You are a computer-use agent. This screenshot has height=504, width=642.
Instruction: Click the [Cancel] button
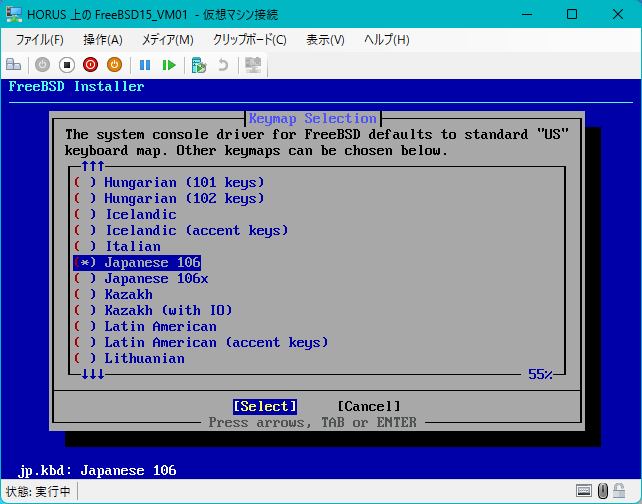click(x=369, y=407)
